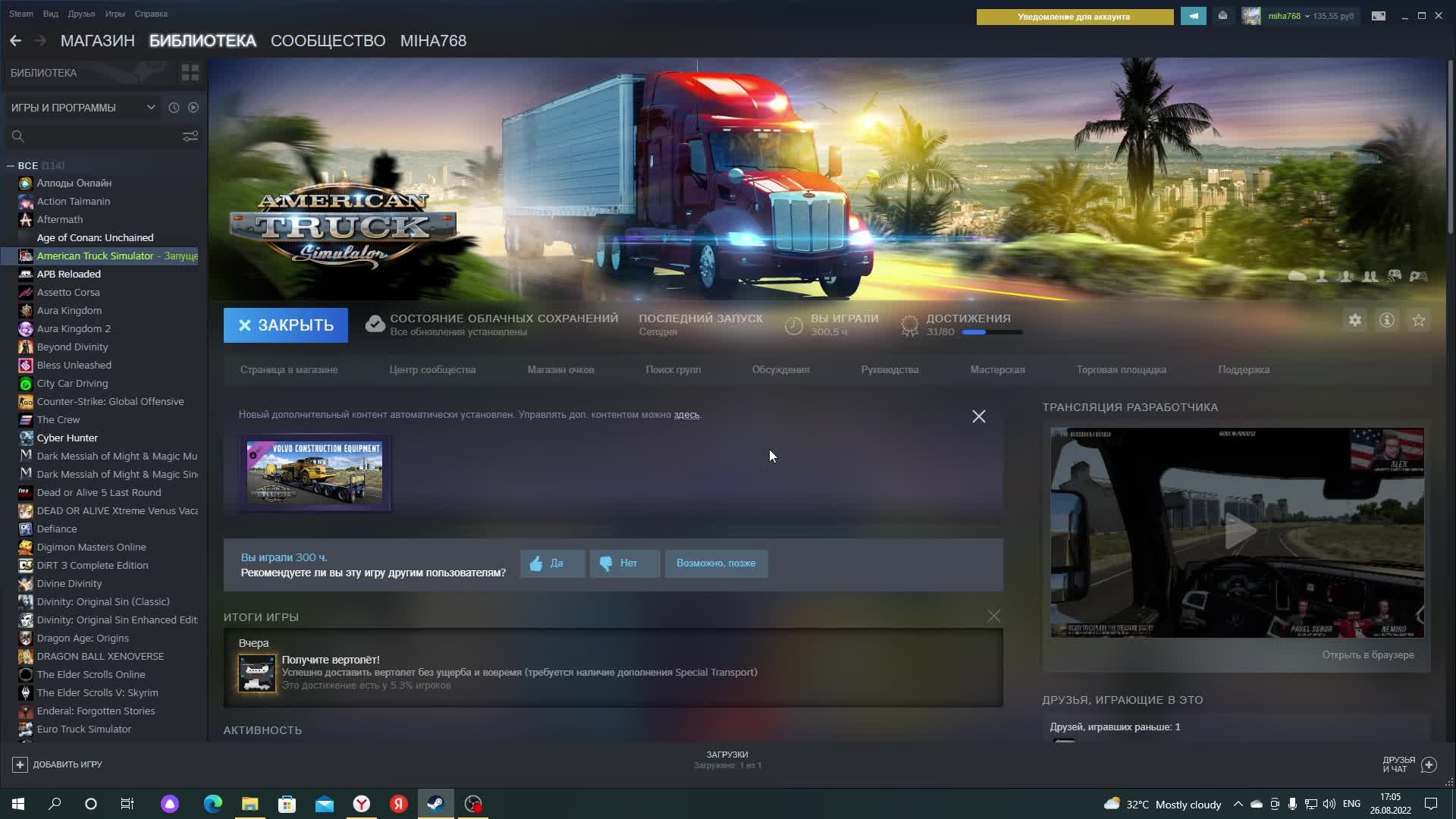Toggle ready-to-play filter icon

click(193, 108)
